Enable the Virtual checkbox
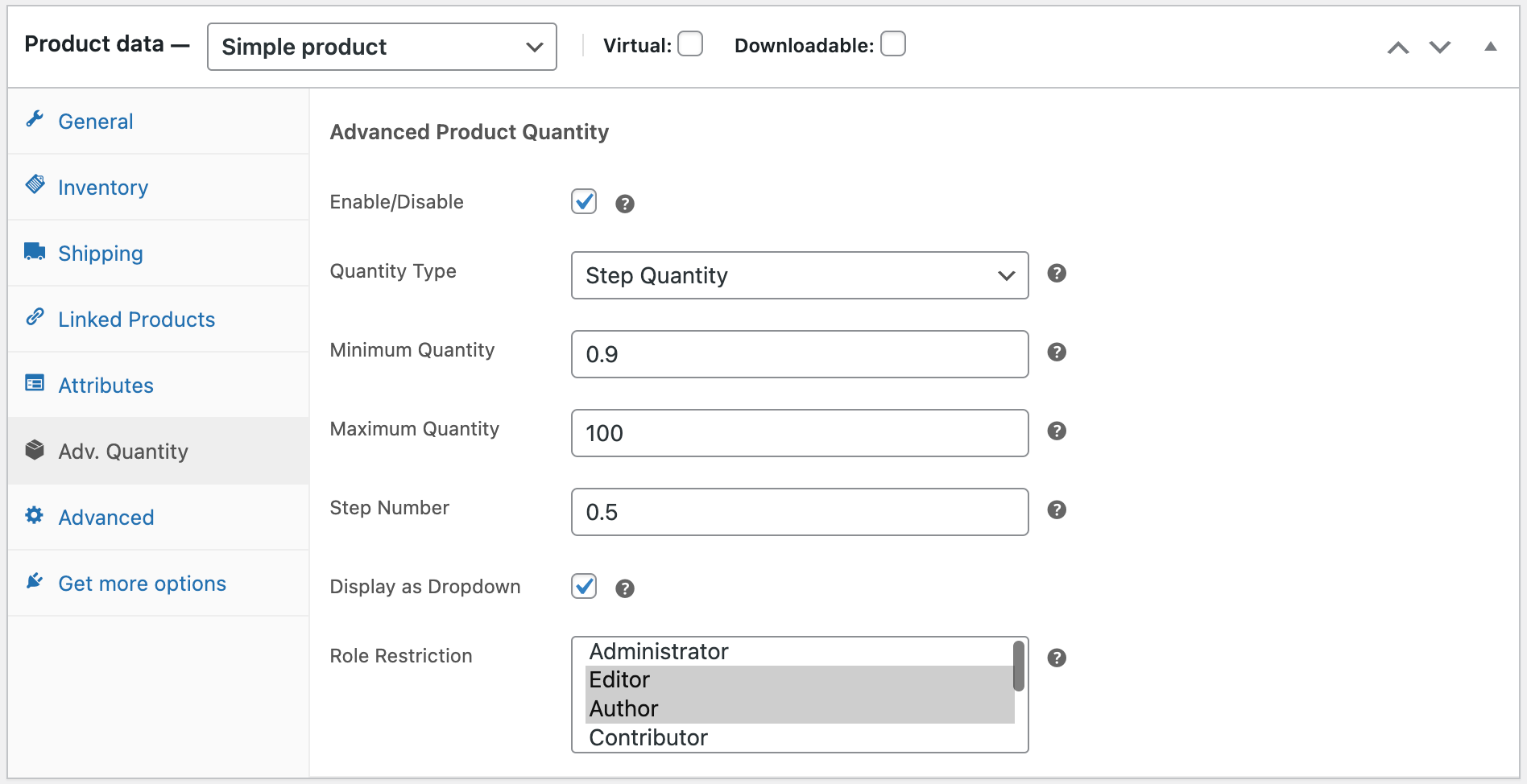1527x784 pixels. pos(690,44)
